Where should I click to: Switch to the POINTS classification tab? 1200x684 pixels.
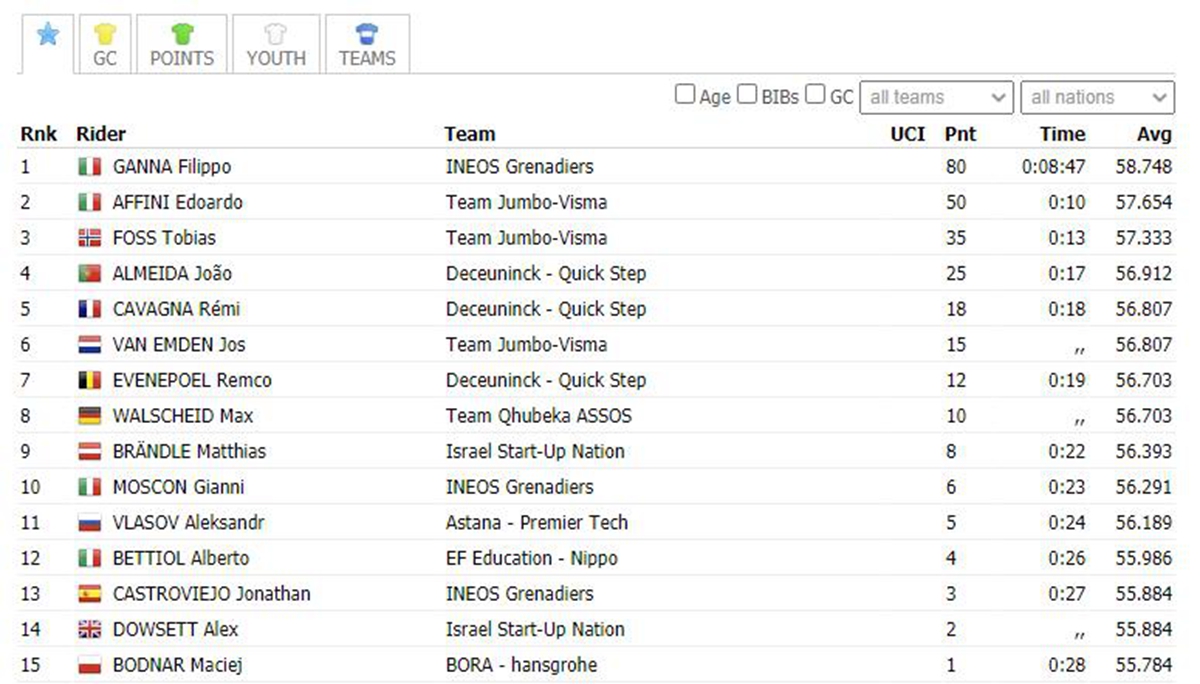(182, 44)
